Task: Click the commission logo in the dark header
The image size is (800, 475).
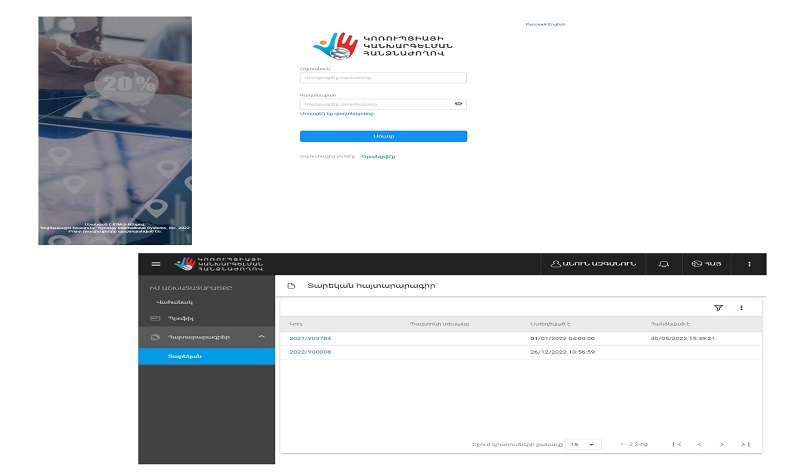Action: 218,264
